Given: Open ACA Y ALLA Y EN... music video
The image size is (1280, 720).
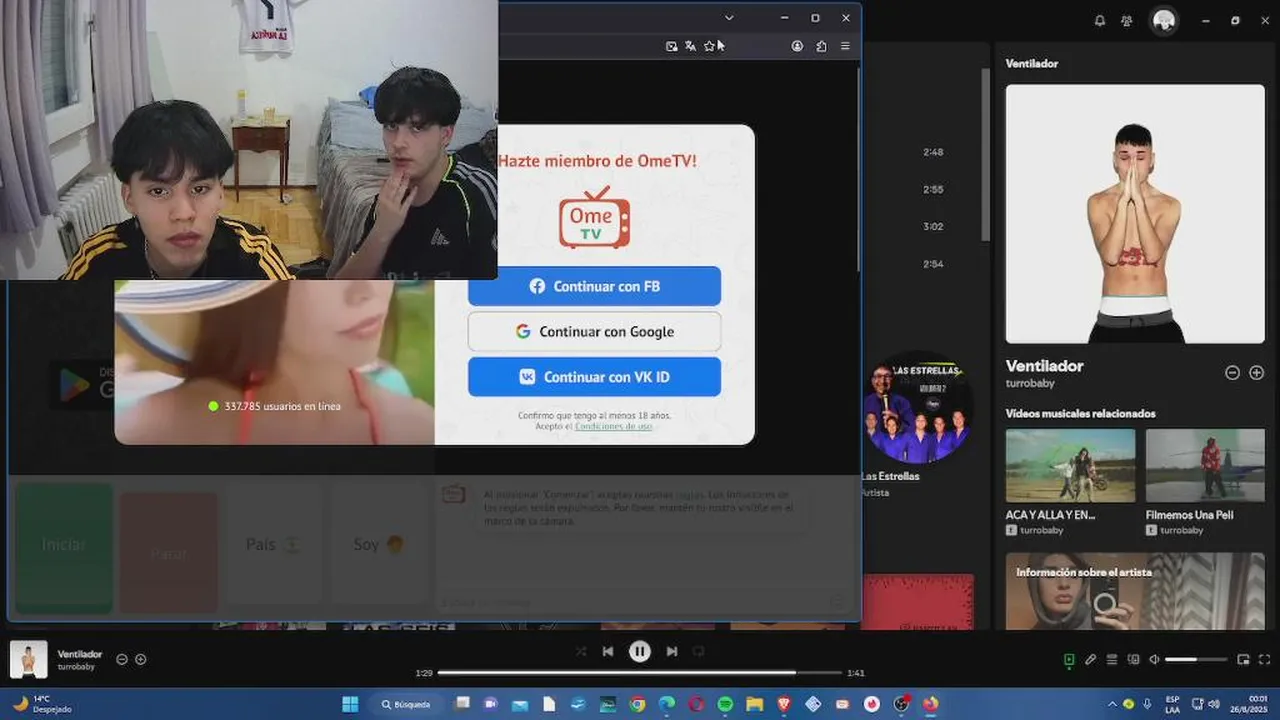Looking at the screenshot, I should click(1070, 465).
